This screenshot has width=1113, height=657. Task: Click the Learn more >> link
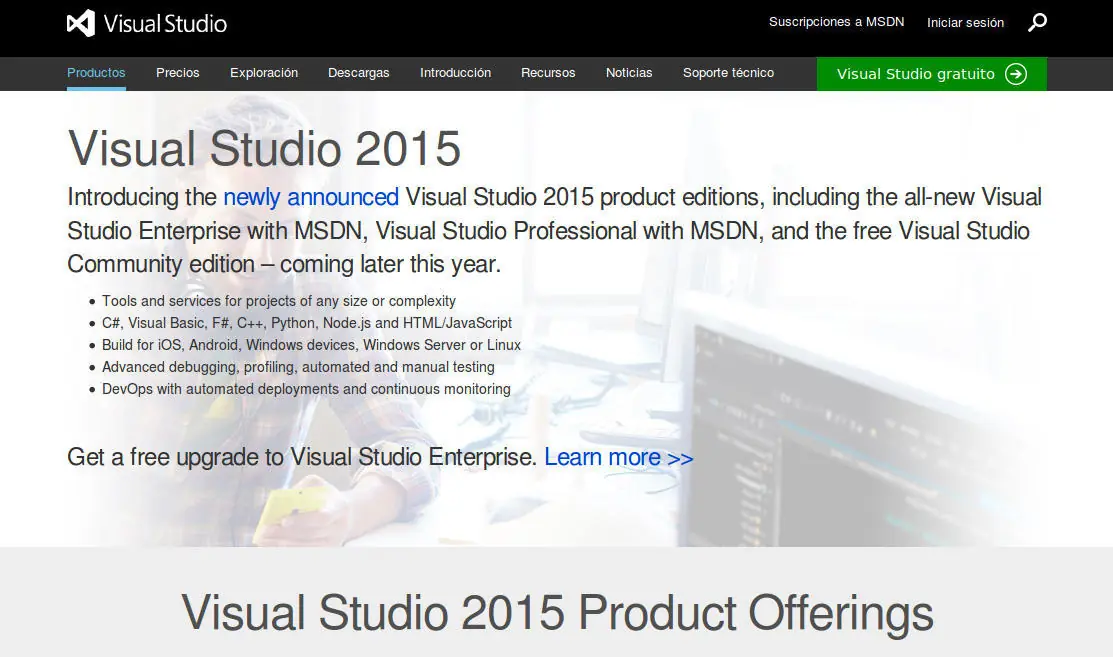619,457
